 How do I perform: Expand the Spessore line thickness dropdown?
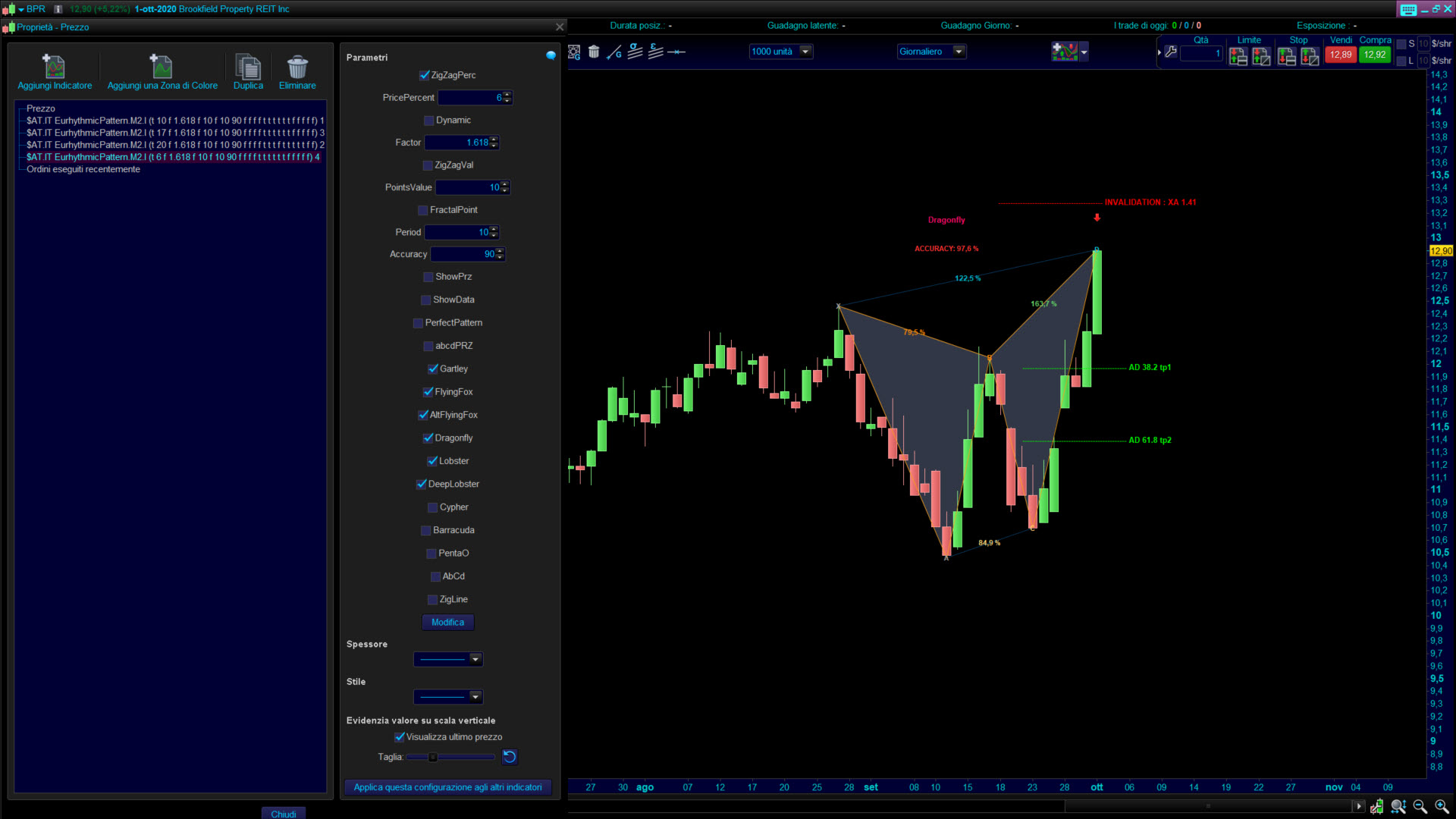pos(475,659)
